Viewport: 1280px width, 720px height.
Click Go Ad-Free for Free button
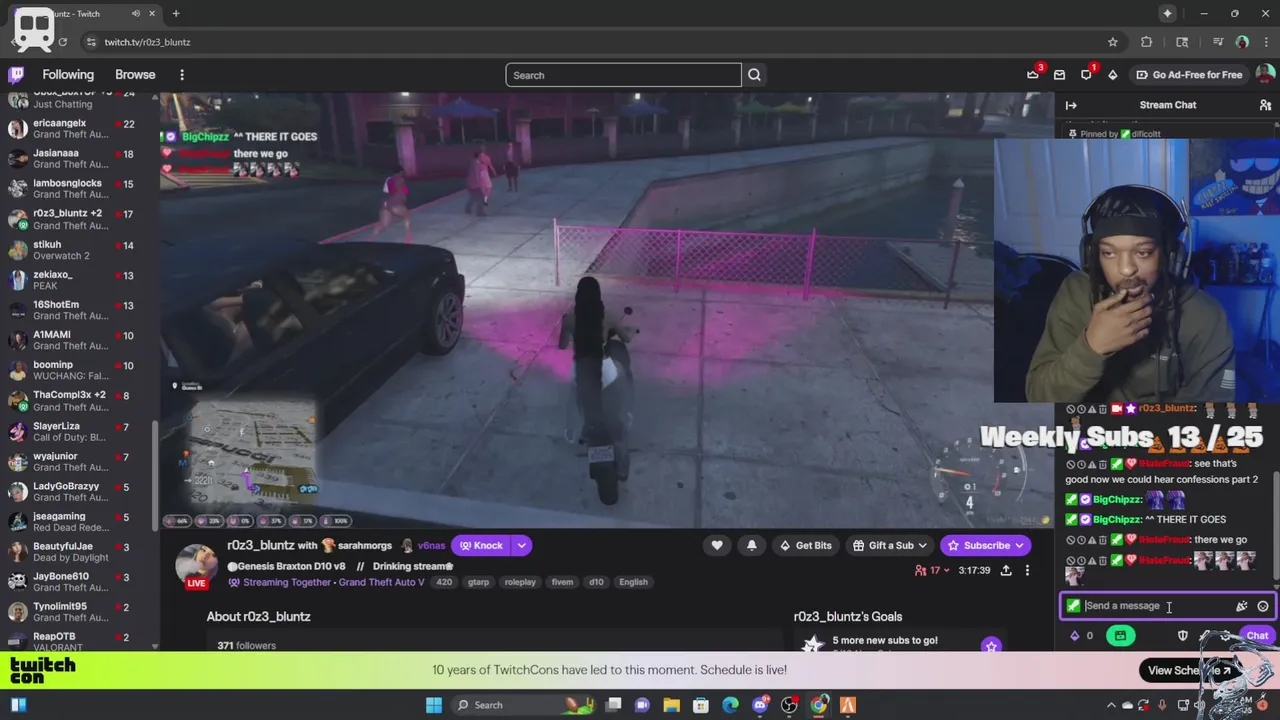tap(1190, 75)
